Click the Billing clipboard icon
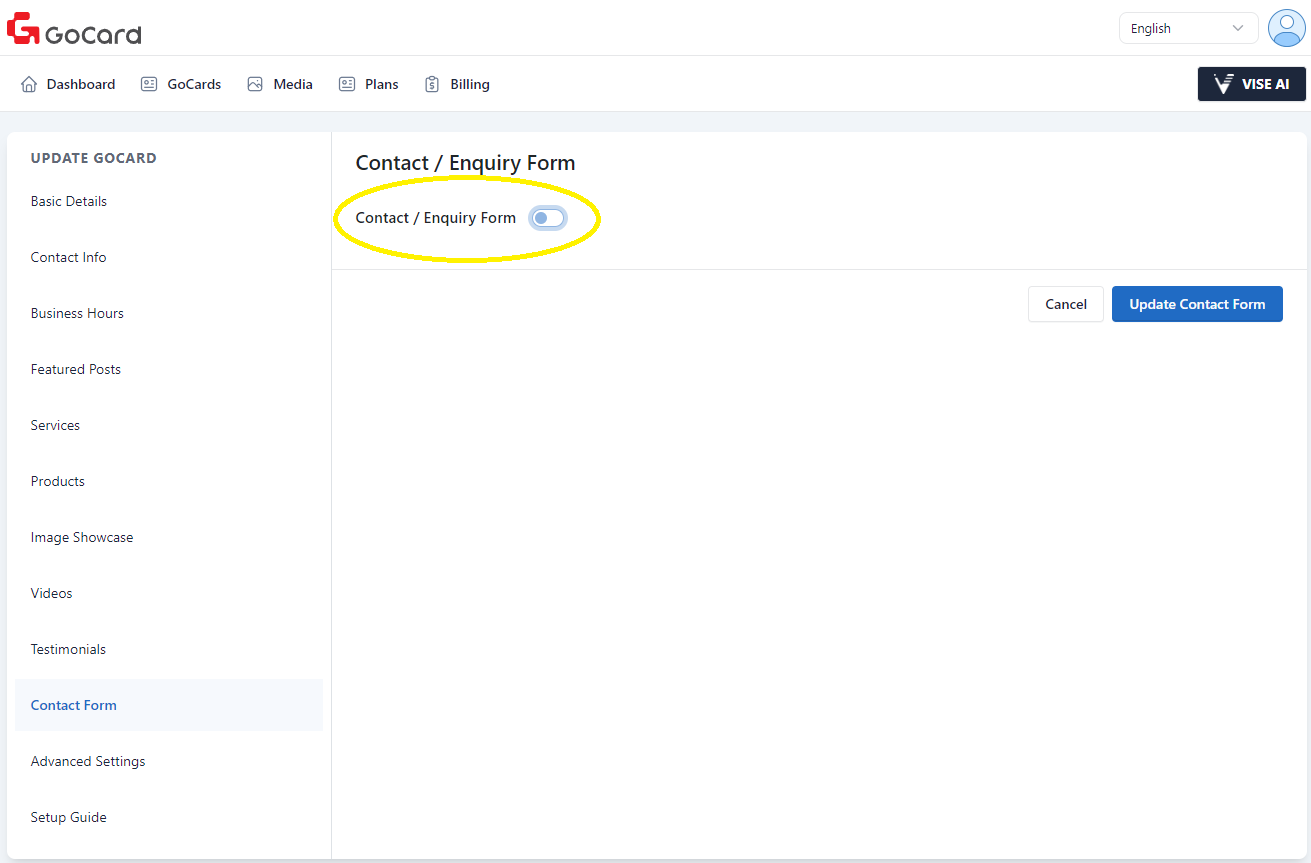Screen dimensions: 1311x863 (432, 84)
